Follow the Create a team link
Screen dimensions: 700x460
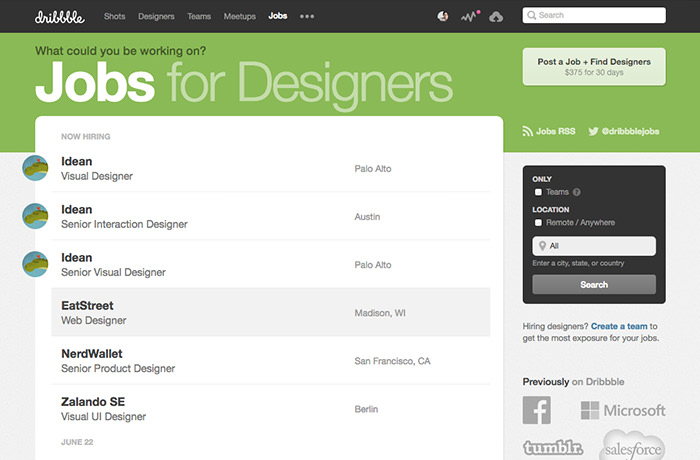click(619, 326)
